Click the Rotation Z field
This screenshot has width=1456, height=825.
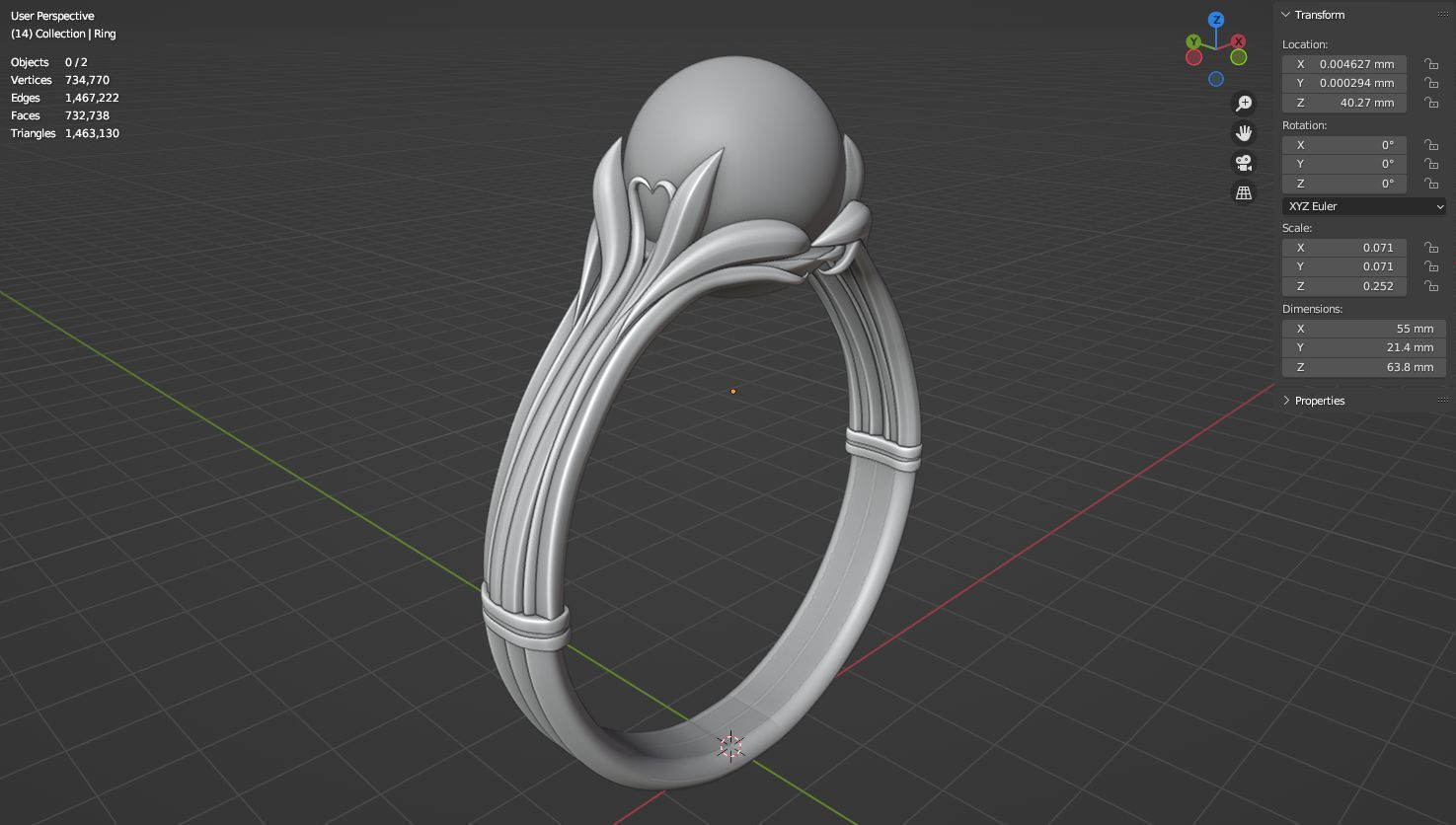(x=1344, y=184)
